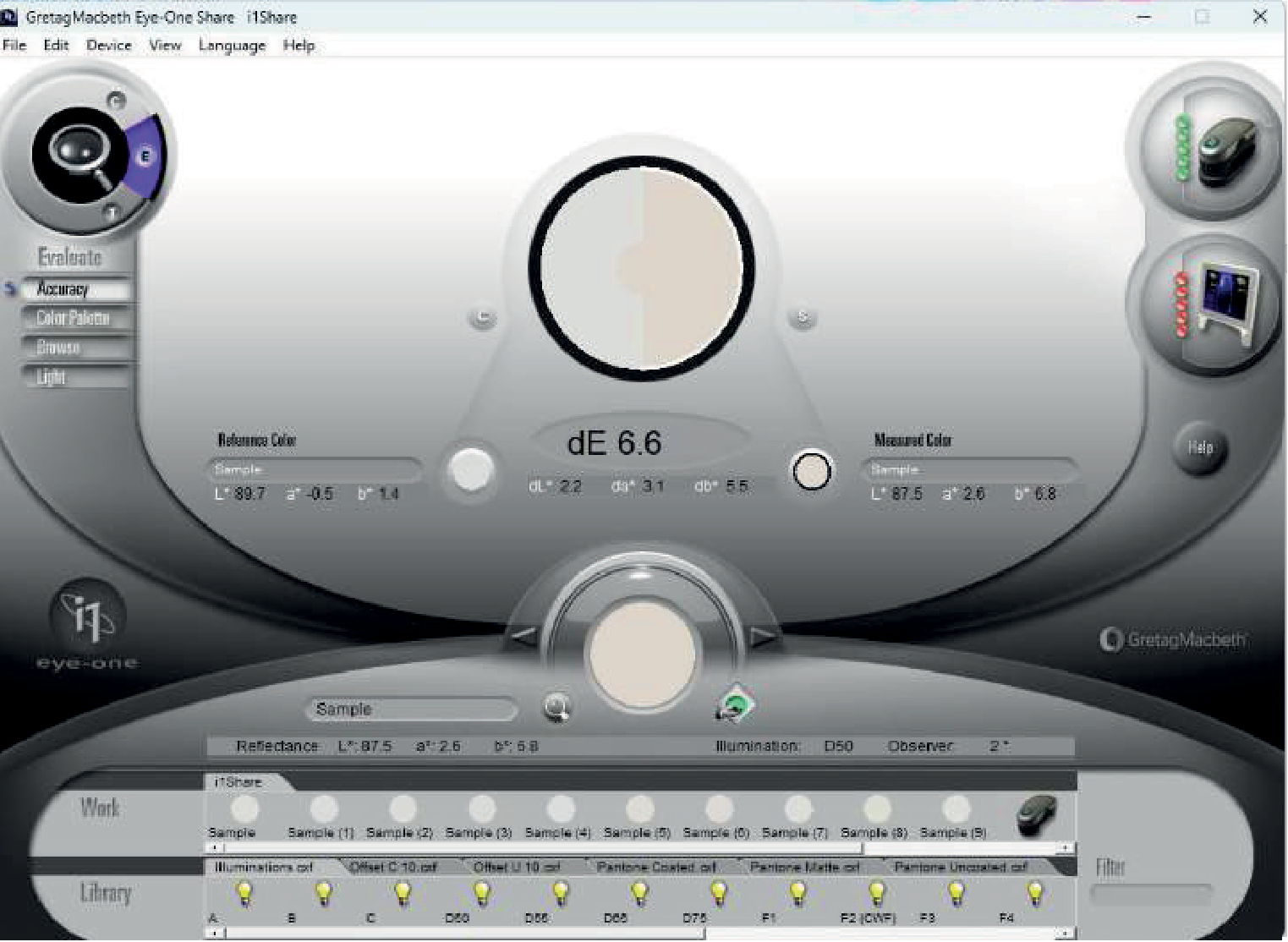1288x942 pixels.
Task: Select the first Sample swatch in Work row
Action: pyautogui.click(x=244, y=809)
